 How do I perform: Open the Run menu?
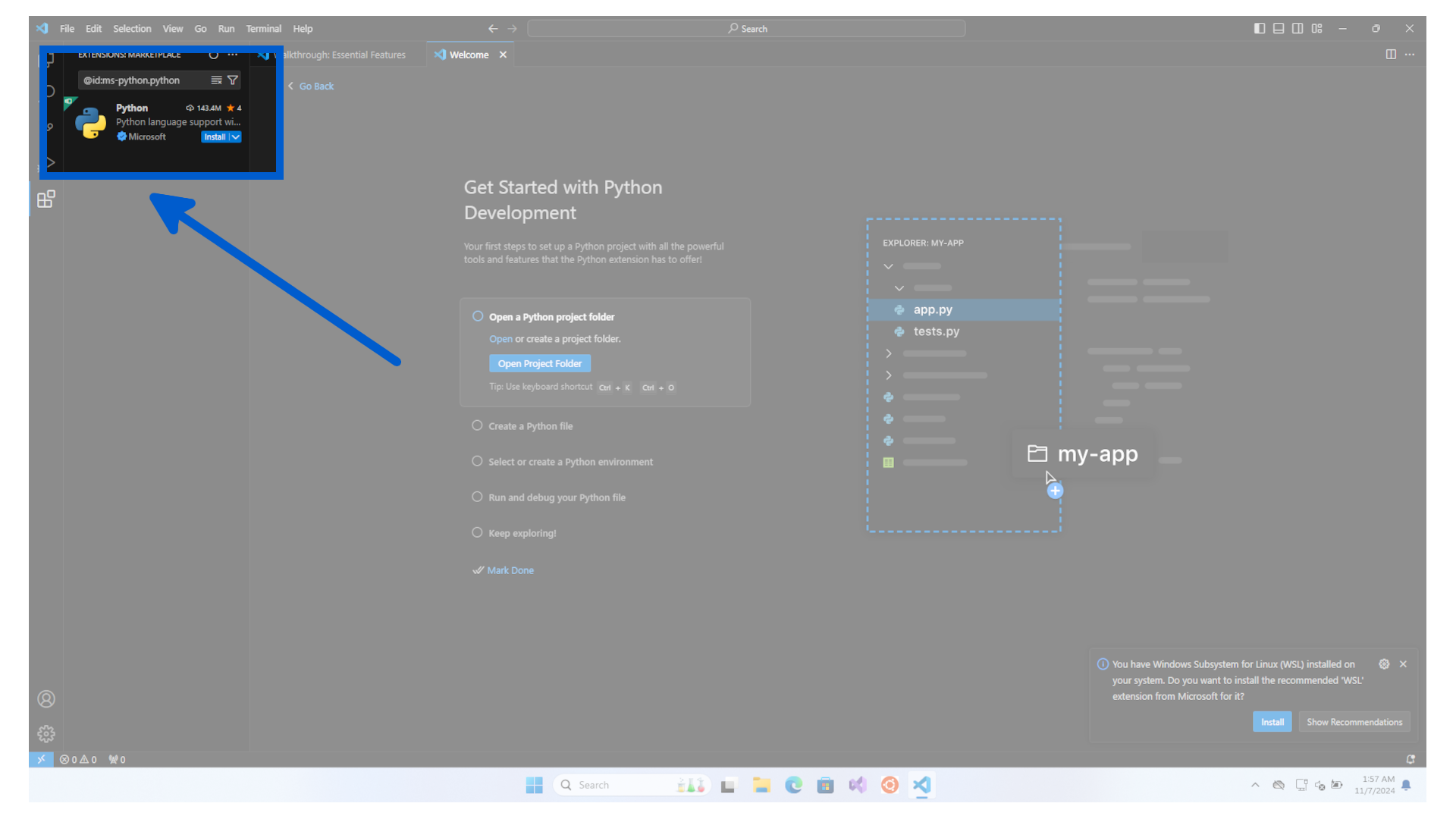[x=226, y=28]
